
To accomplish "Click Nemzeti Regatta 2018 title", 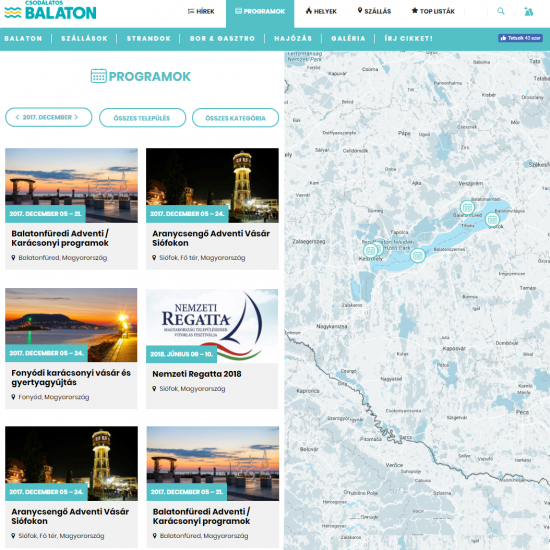I will [x=197, y=374].
